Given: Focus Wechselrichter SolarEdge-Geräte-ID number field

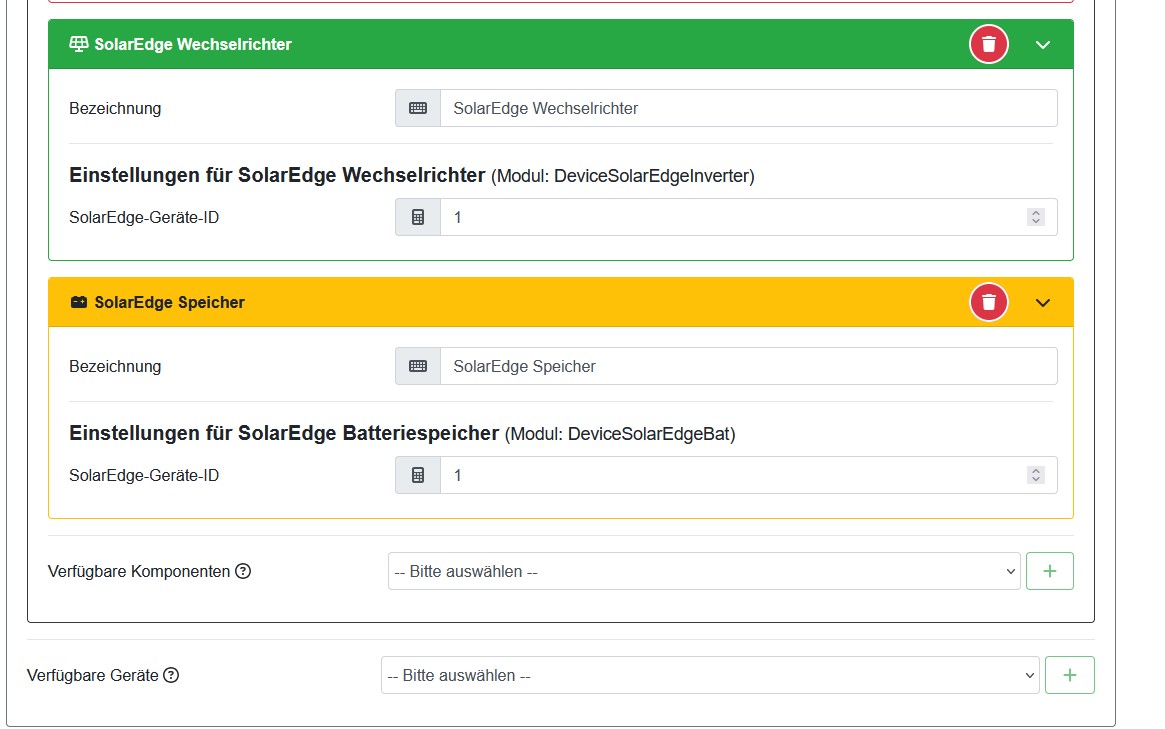Looking at the screenshot, I should [x=748, y=217].
